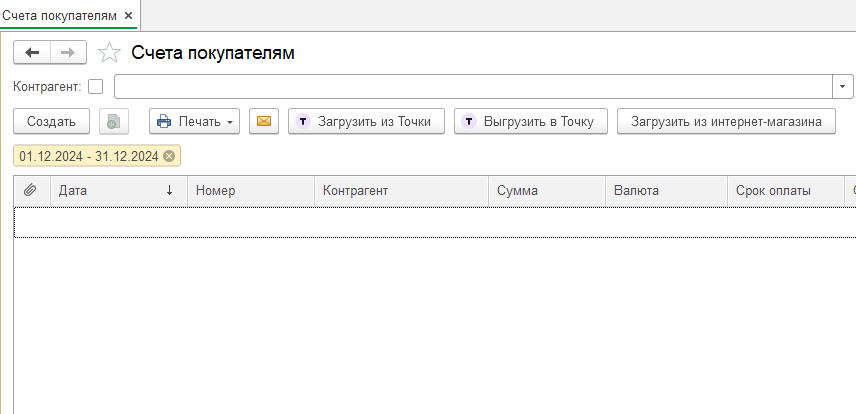Click the forward navigation arrow

coord(68,53)
